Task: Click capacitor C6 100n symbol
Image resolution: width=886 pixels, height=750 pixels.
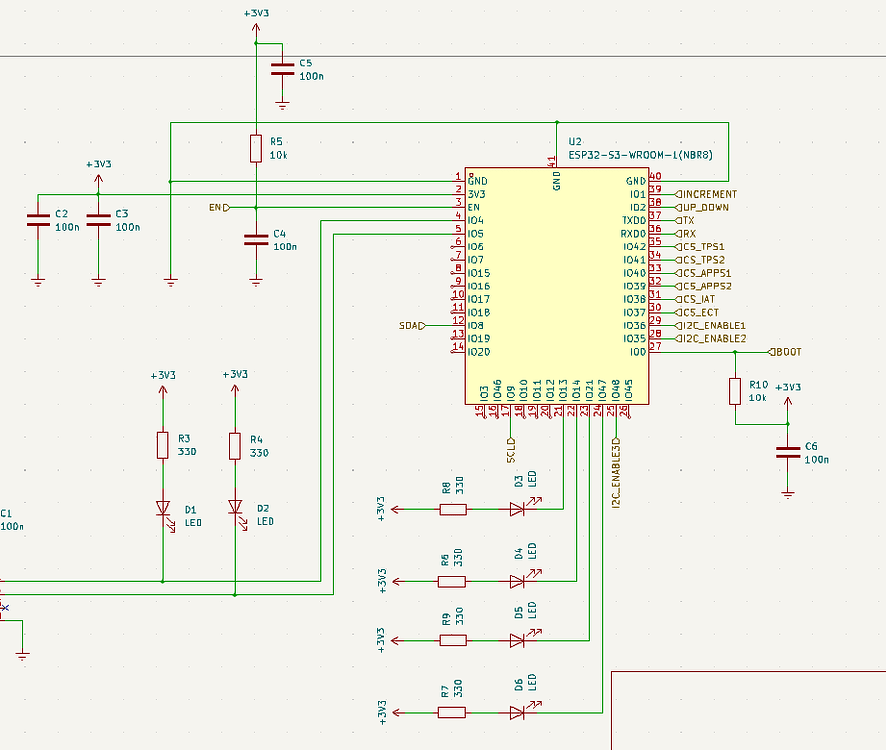Action: (786, 452)
